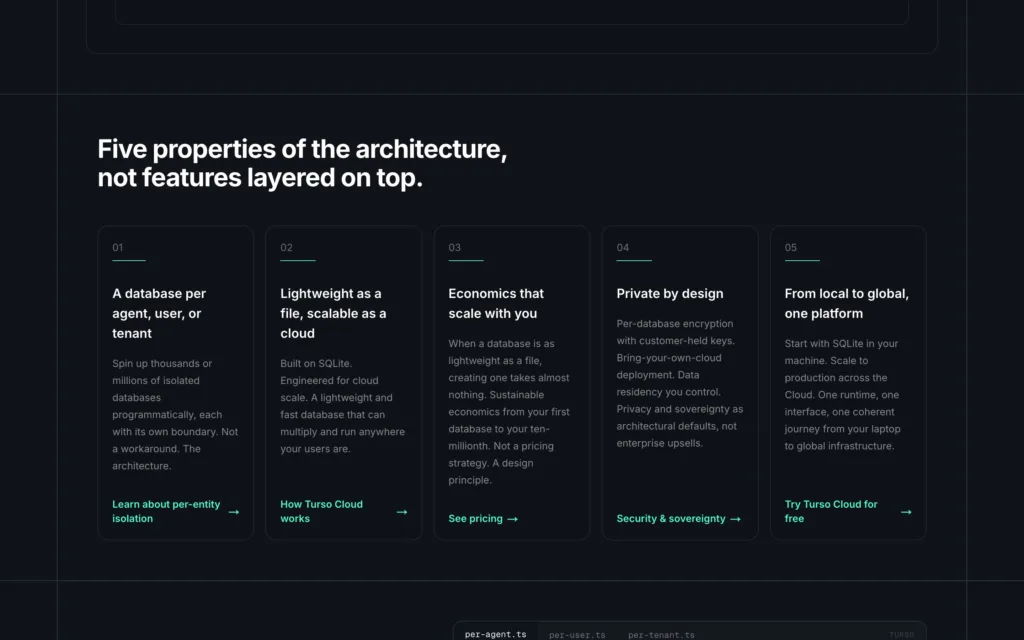Follow Try Turso Cloud for free link
The image size is (1024, 640).
(831, 511)
